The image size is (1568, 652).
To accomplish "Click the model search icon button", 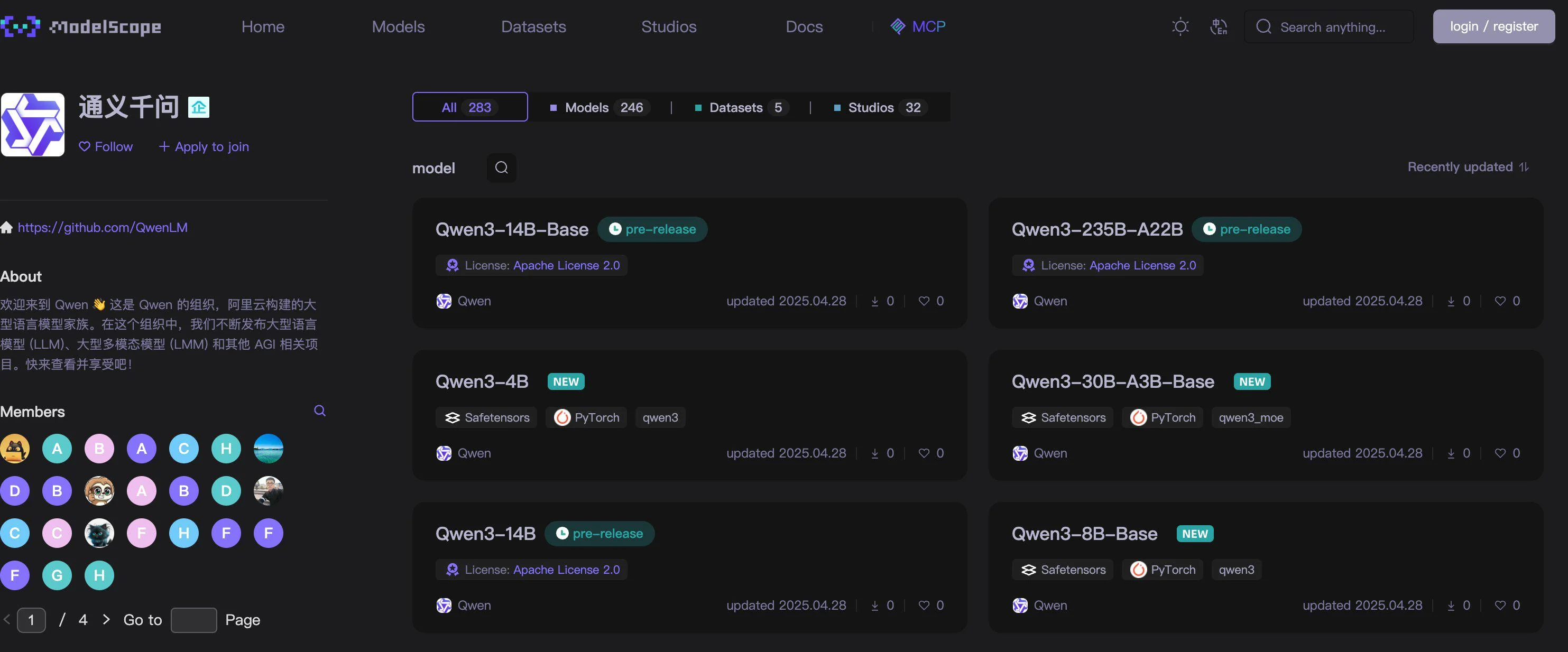I will pos(501,168).
